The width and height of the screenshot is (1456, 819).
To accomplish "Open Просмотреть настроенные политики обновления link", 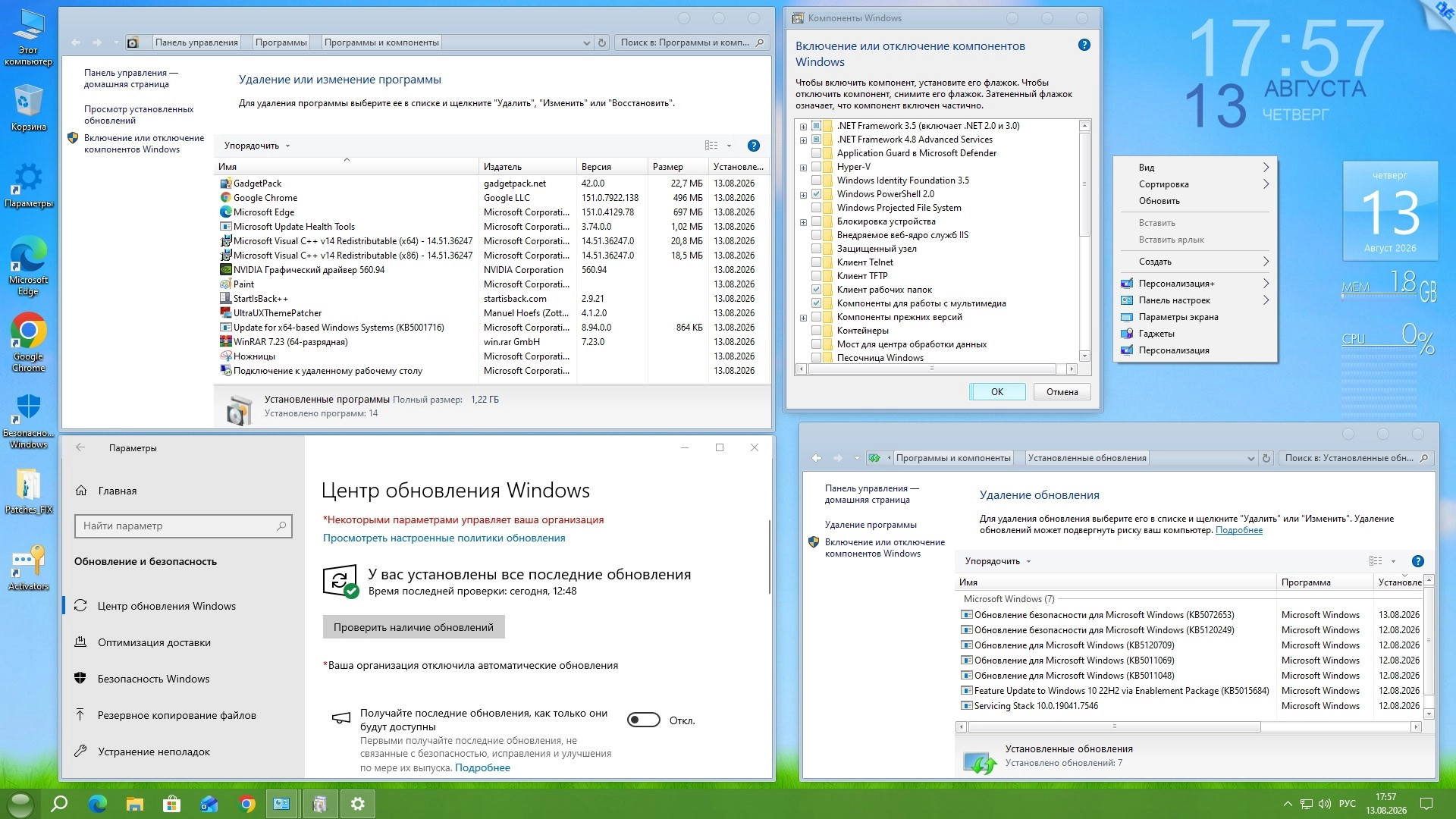I will pos(444,538).
